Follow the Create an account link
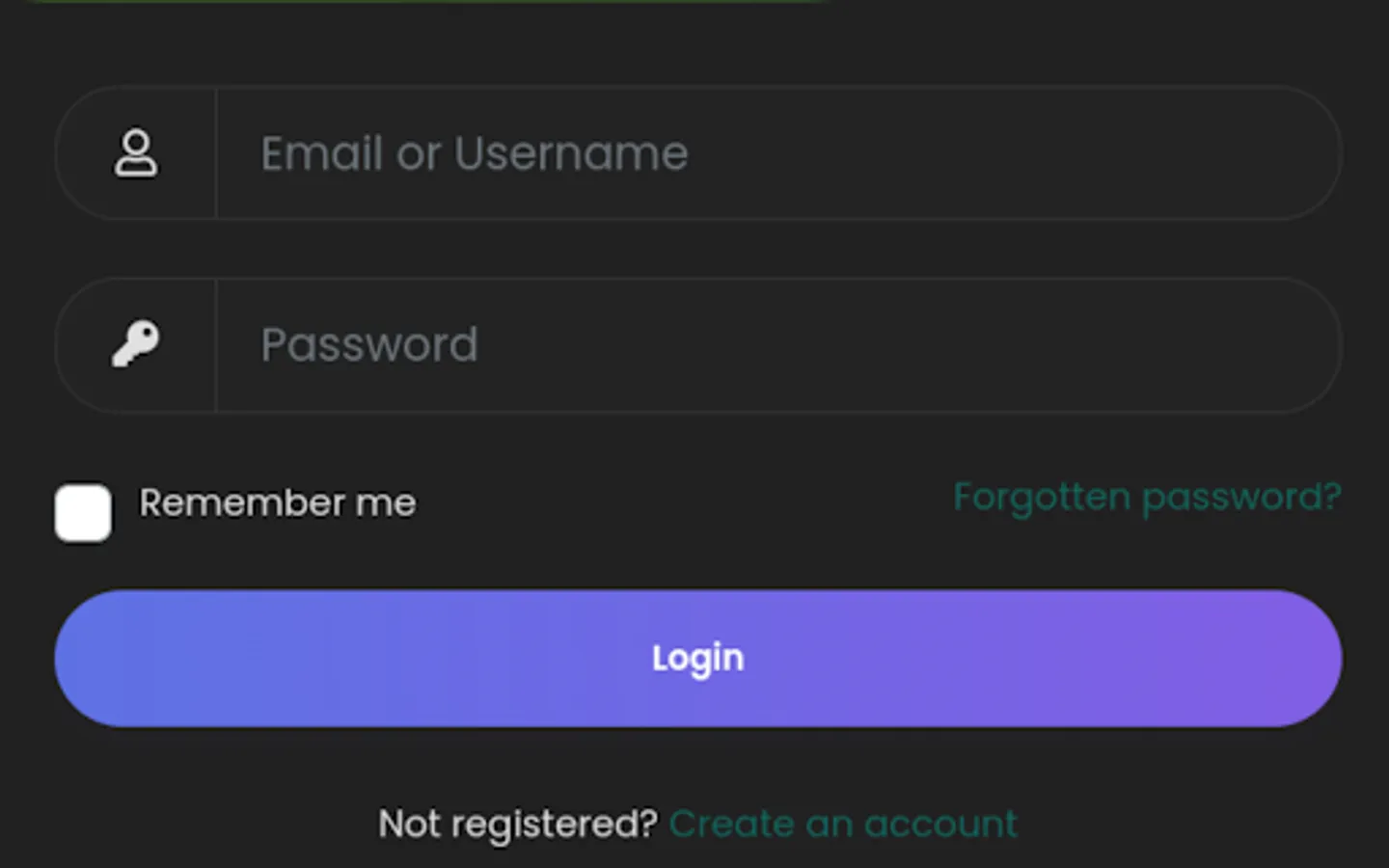 [x=842, y=824]
